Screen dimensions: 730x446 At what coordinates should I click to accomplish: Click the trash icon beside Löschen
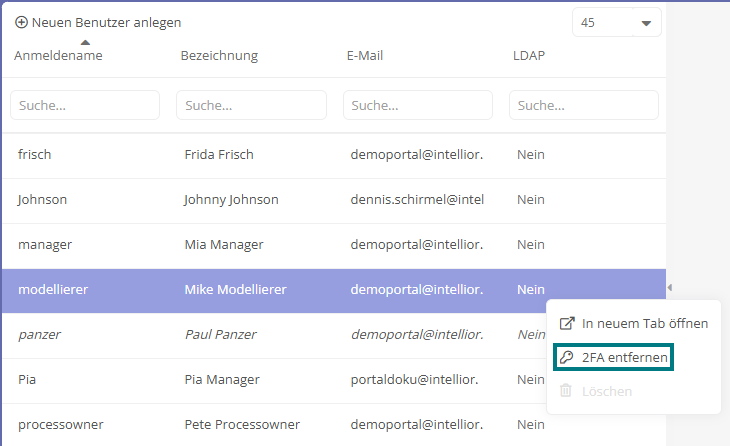566,391
